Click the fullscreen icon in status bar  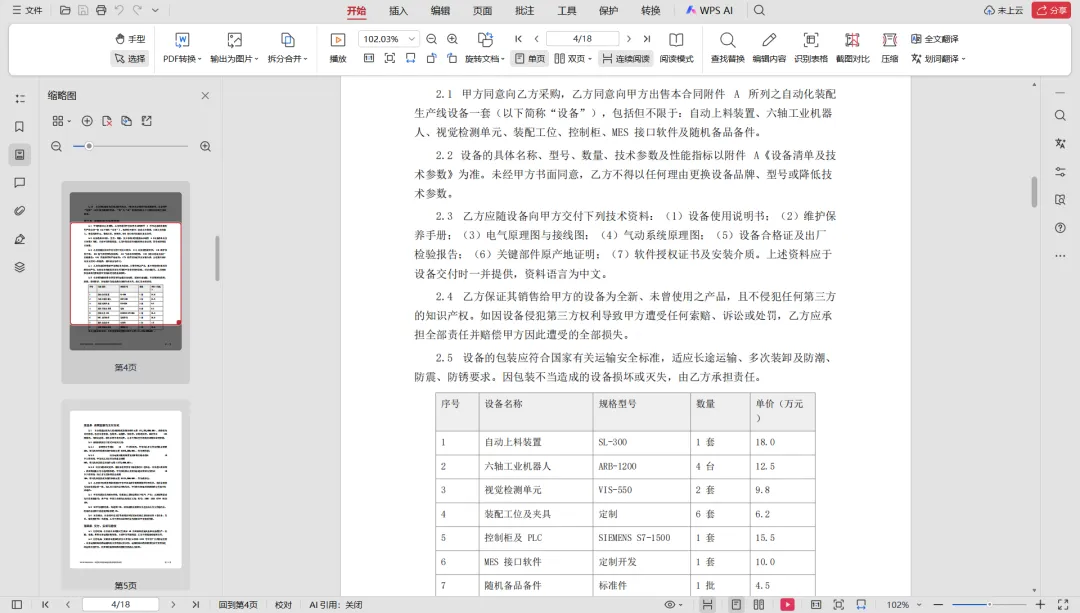[1063, 605]
